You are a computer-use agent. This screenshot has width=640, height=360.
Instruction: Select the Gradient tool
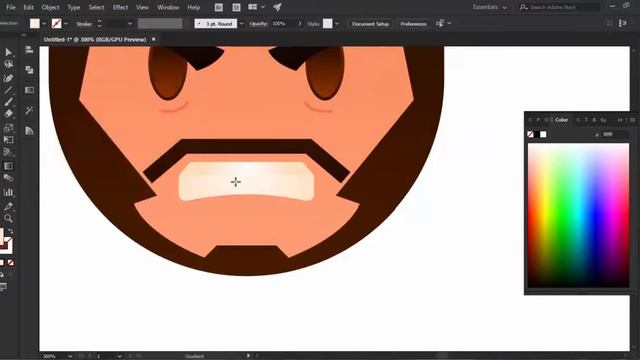pyautogui.click(x=8, y=166)
